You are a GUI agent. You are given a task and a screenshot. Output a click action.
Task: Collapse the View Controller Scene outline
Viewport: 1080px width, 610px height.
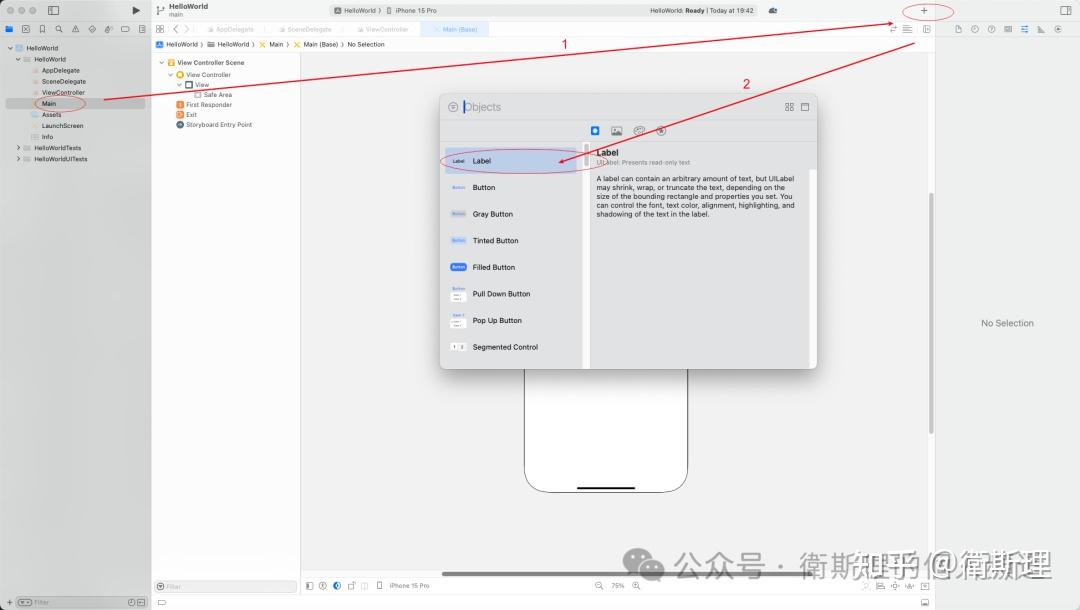click(160, 62)
